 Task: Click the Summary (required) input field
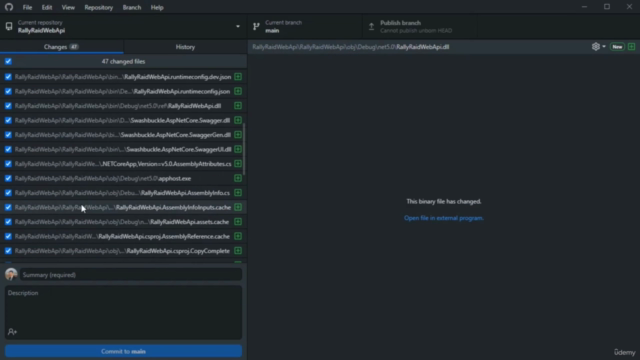tap(131, 275)
